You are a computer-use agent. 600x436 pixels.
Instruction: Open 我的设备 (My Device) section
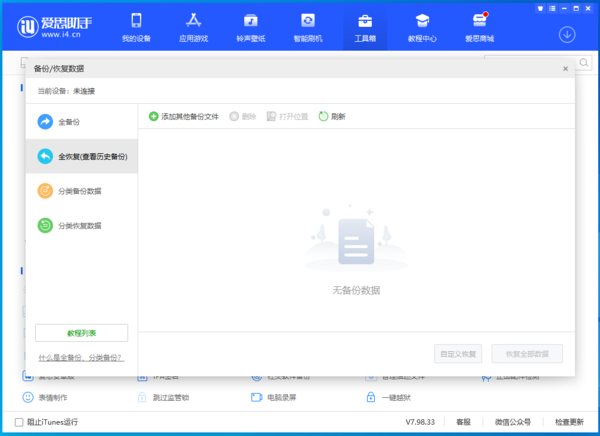(136, 28)
